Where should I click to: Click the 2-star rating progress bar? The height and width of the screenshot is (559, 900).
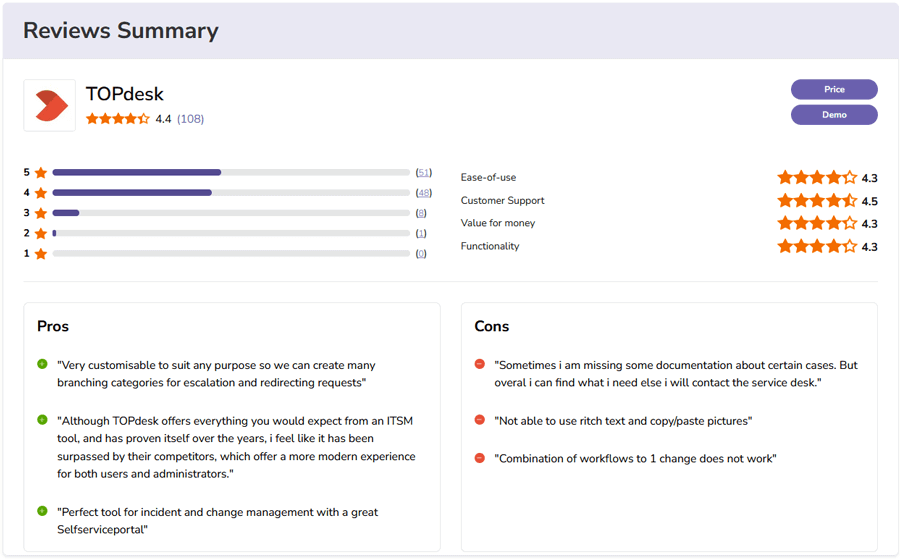tap(231, 233)
